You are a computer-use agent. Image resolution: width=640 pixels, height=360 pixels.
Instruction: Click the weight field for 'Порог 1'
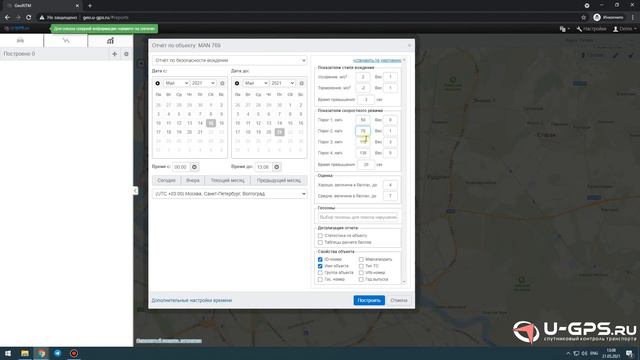[x=390, y=120]
